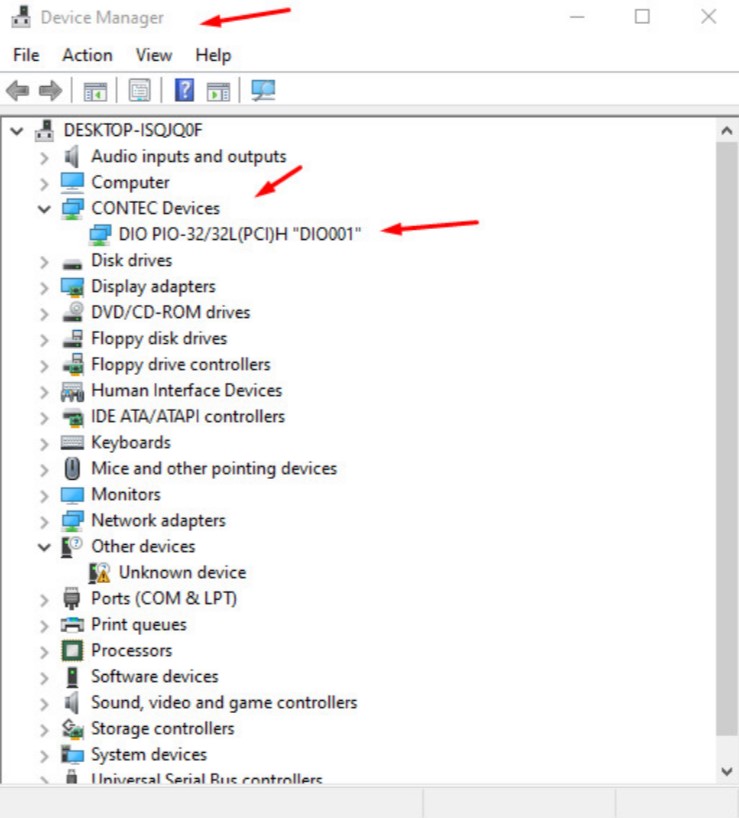Click the Mice and other pointing devices icon
This screenshot has width=739, height=818.
[x=72, y=468]
